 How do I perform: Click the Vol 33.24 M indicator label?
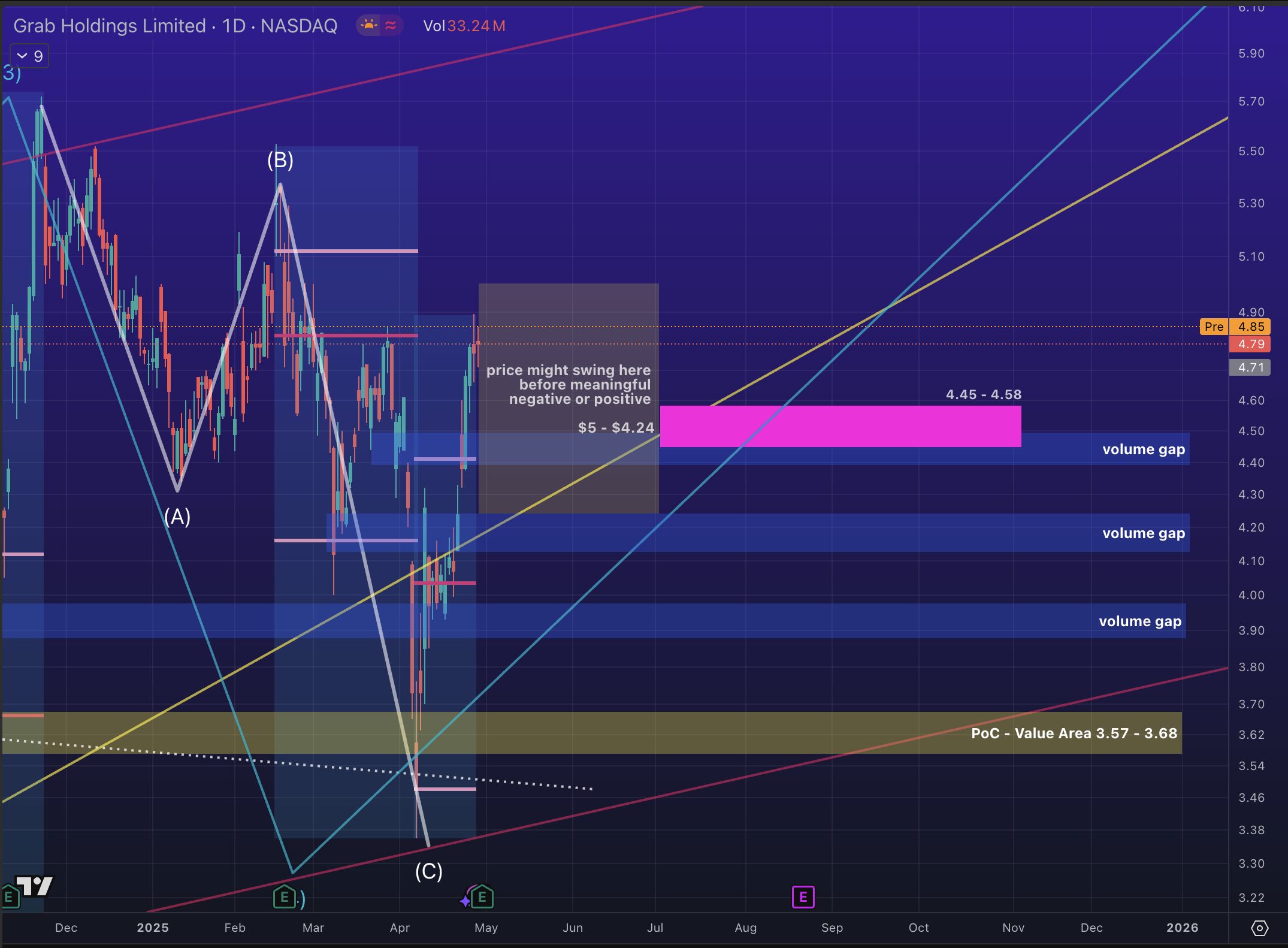pyautogui.click(x=464, y=26)
